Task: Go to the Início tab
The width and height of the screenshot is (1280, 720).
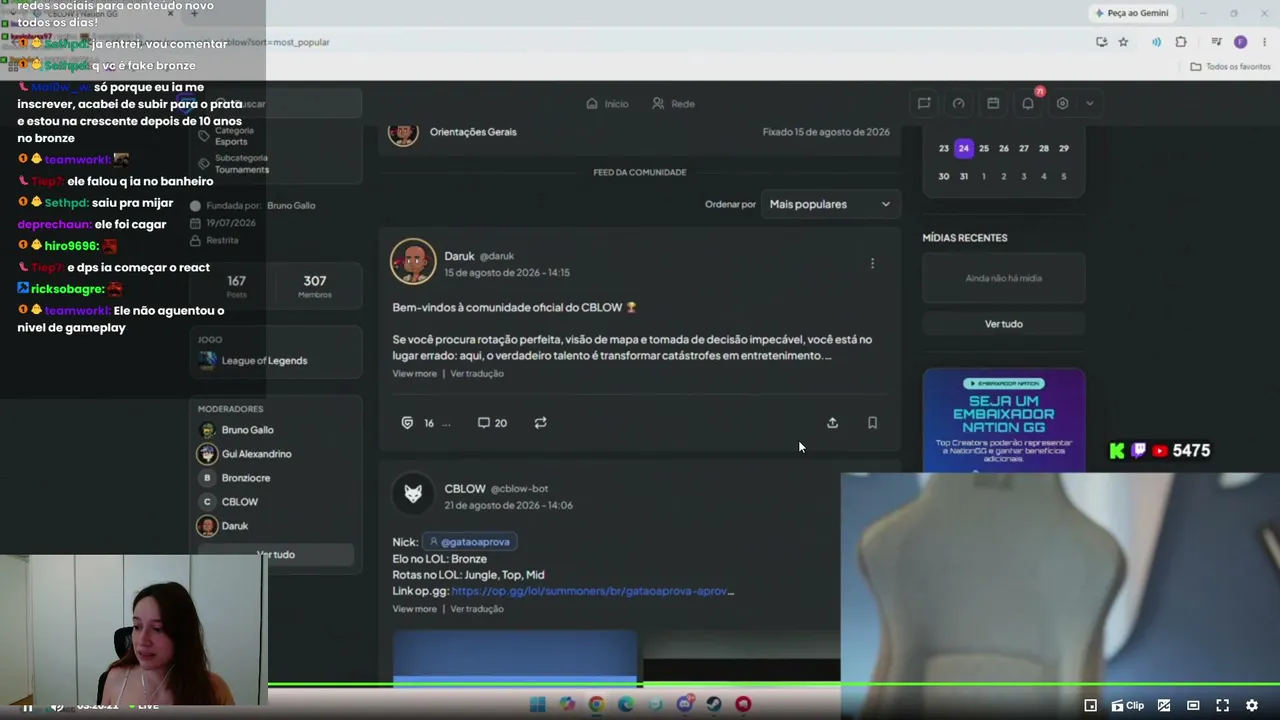Action: [x=607, y=104]
